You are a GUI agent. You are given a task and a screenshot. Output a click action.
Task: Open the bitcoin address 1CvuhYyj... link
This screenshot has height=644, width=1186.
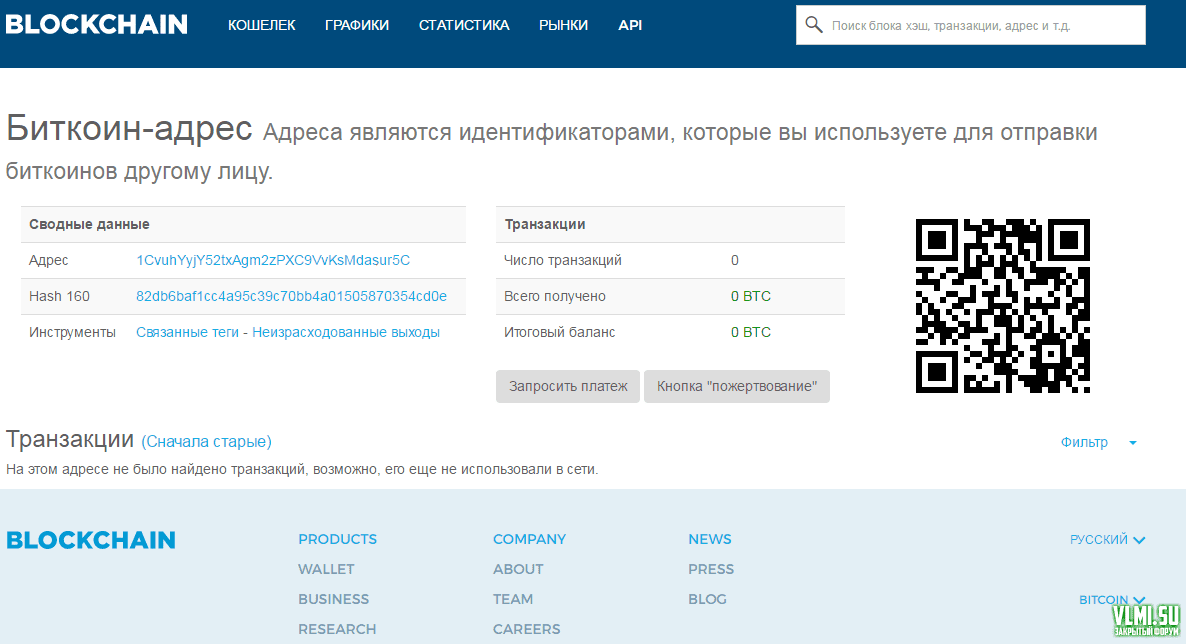tap(273, 260)
